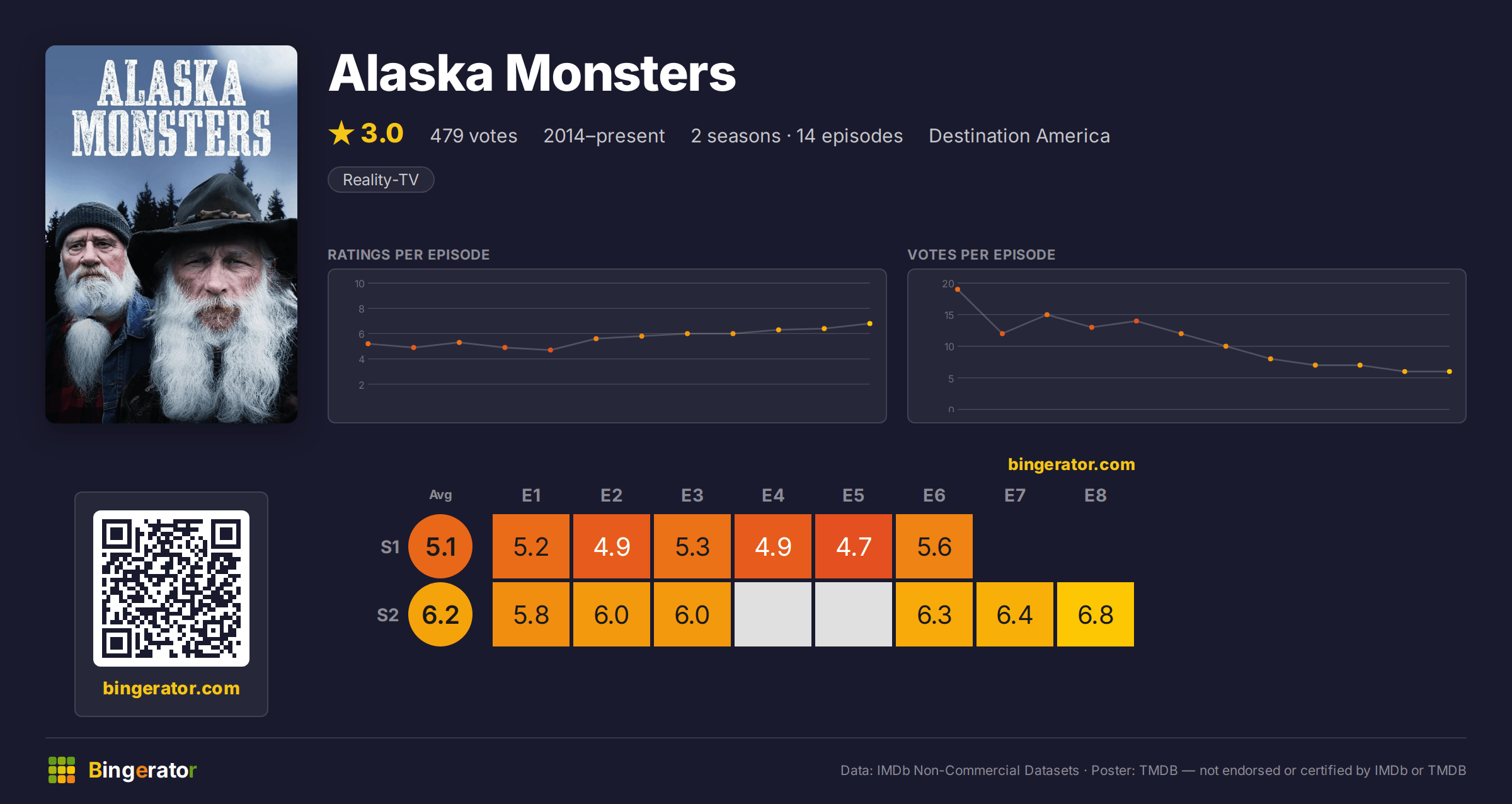Select the S1 average 5.1 circle
Image resolution: width=1512 pixels, height=804 pixels.
(440, 546)
